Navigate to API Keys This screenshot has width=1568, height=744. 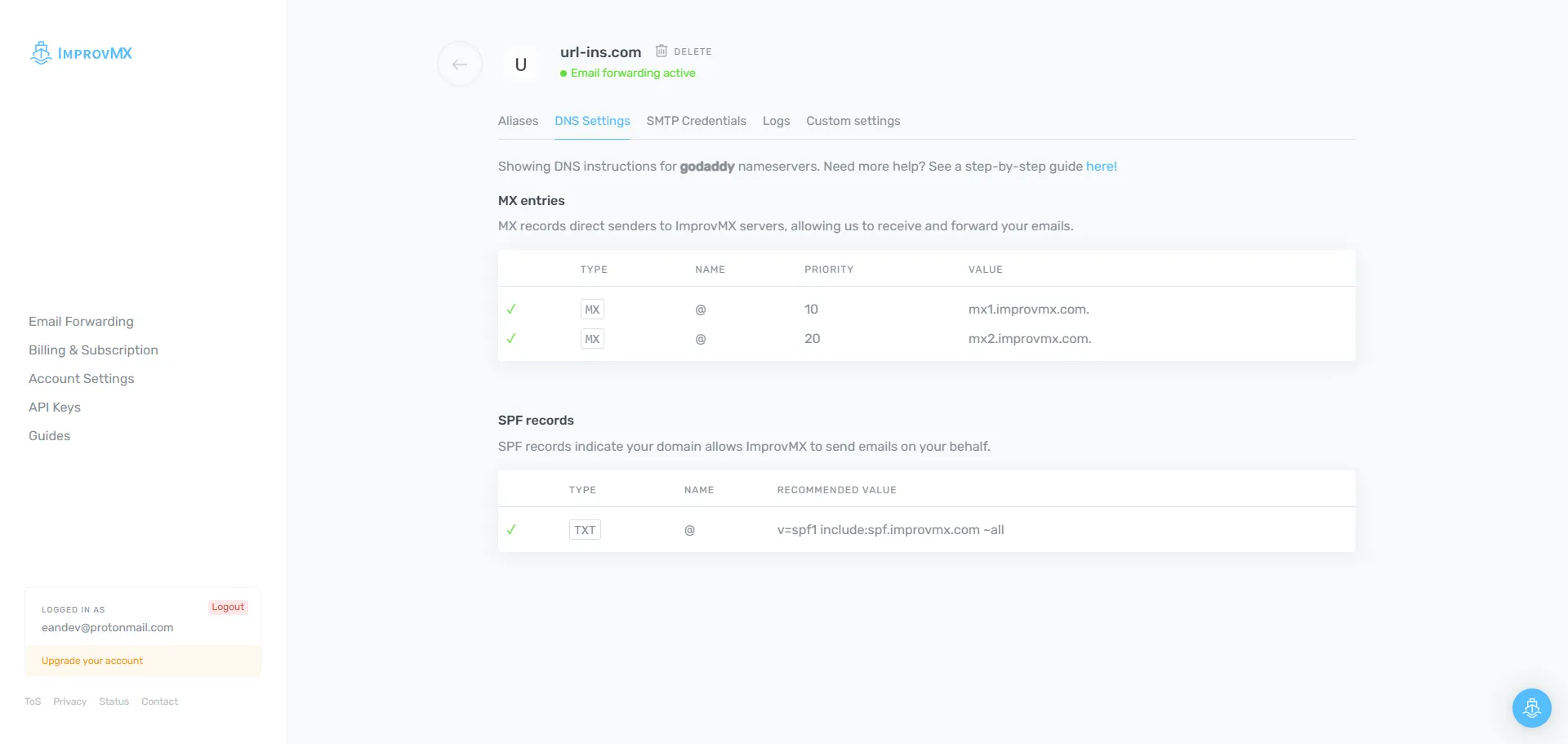[x=55, y=408]
